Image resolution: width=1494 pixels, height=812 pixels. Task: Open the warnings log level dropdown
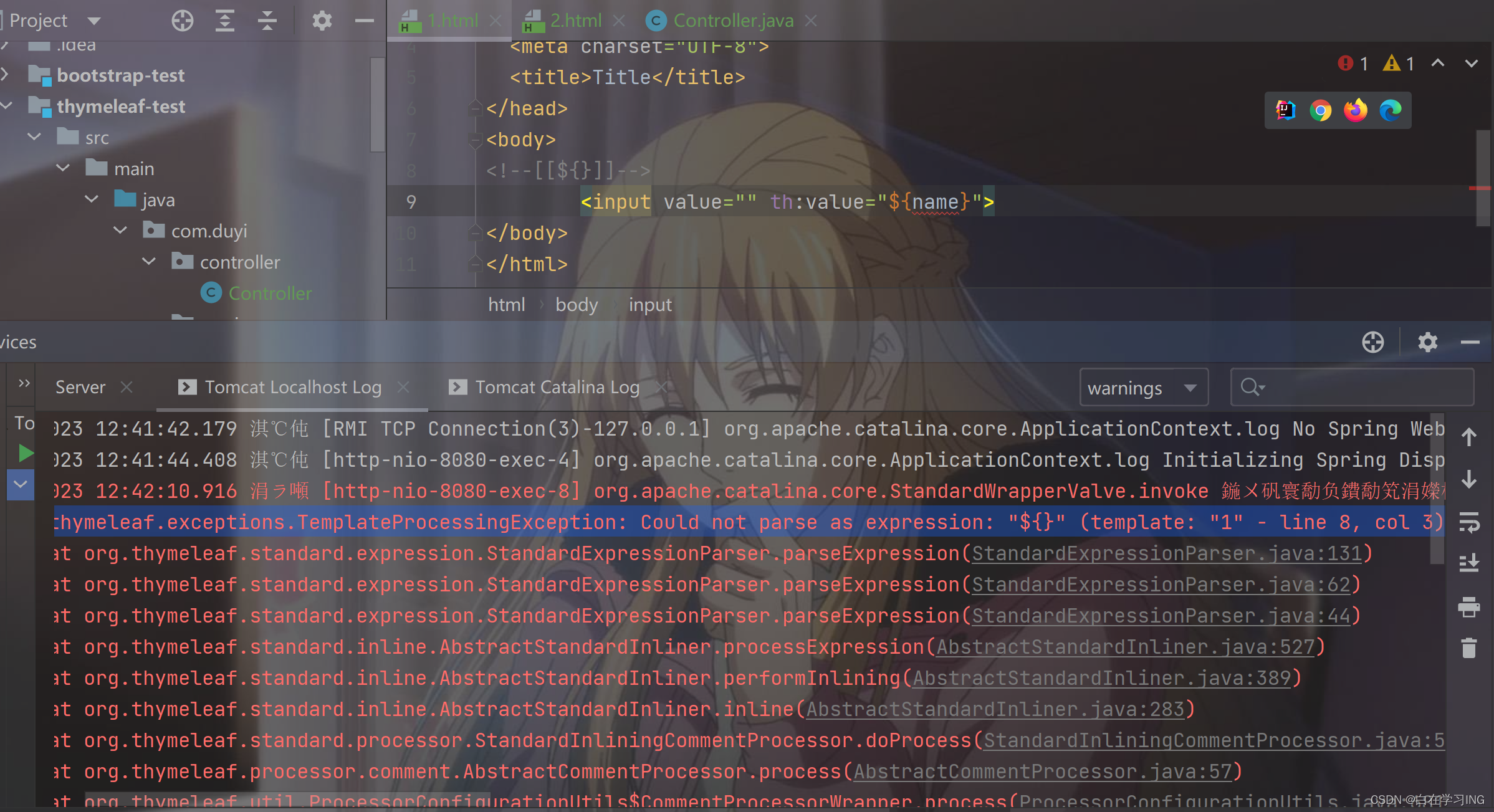(1143, 388)
